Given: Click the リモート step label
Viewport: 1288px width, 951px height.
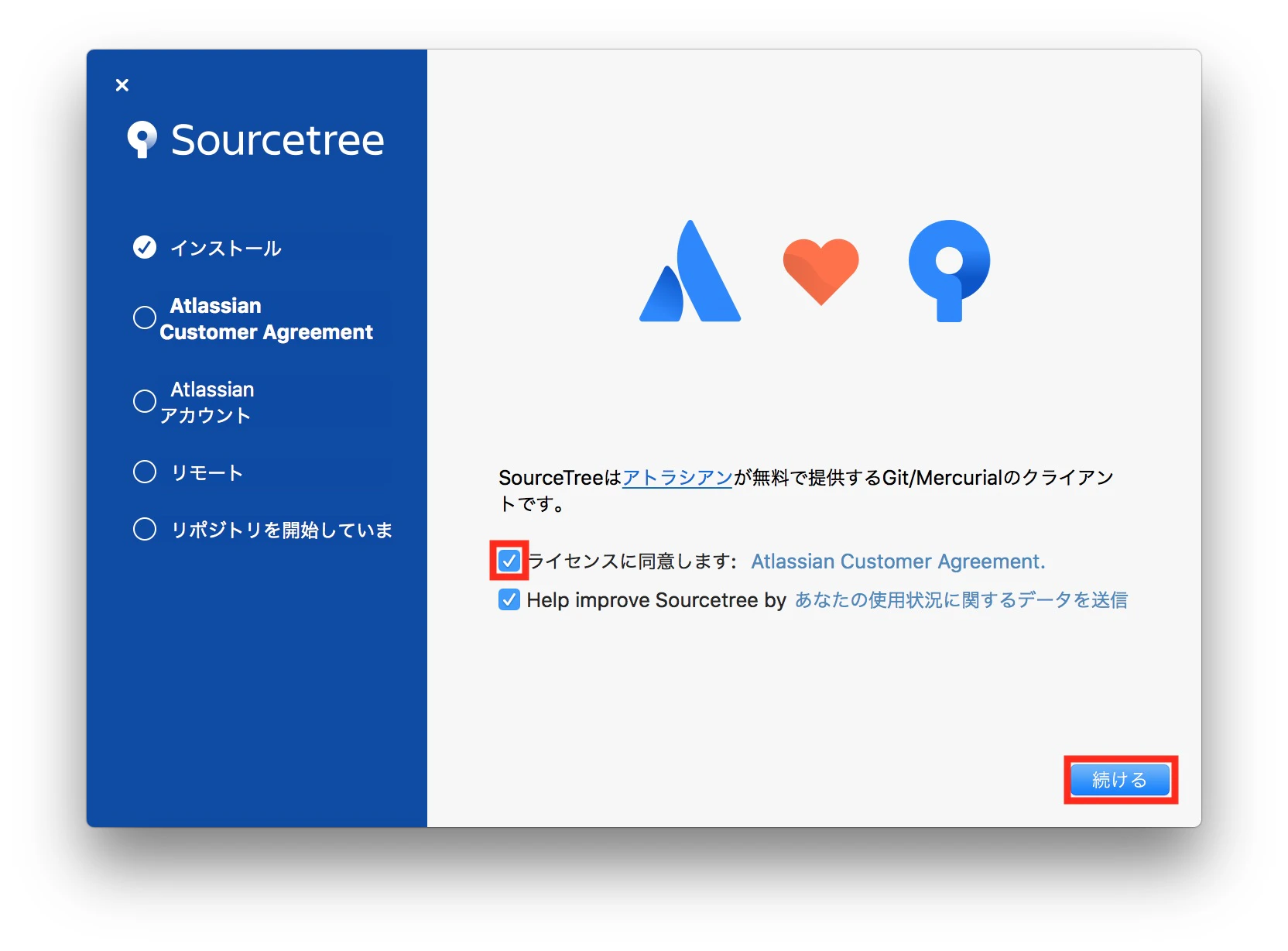Looking at the screenshot, I should (x=207, y=472).
